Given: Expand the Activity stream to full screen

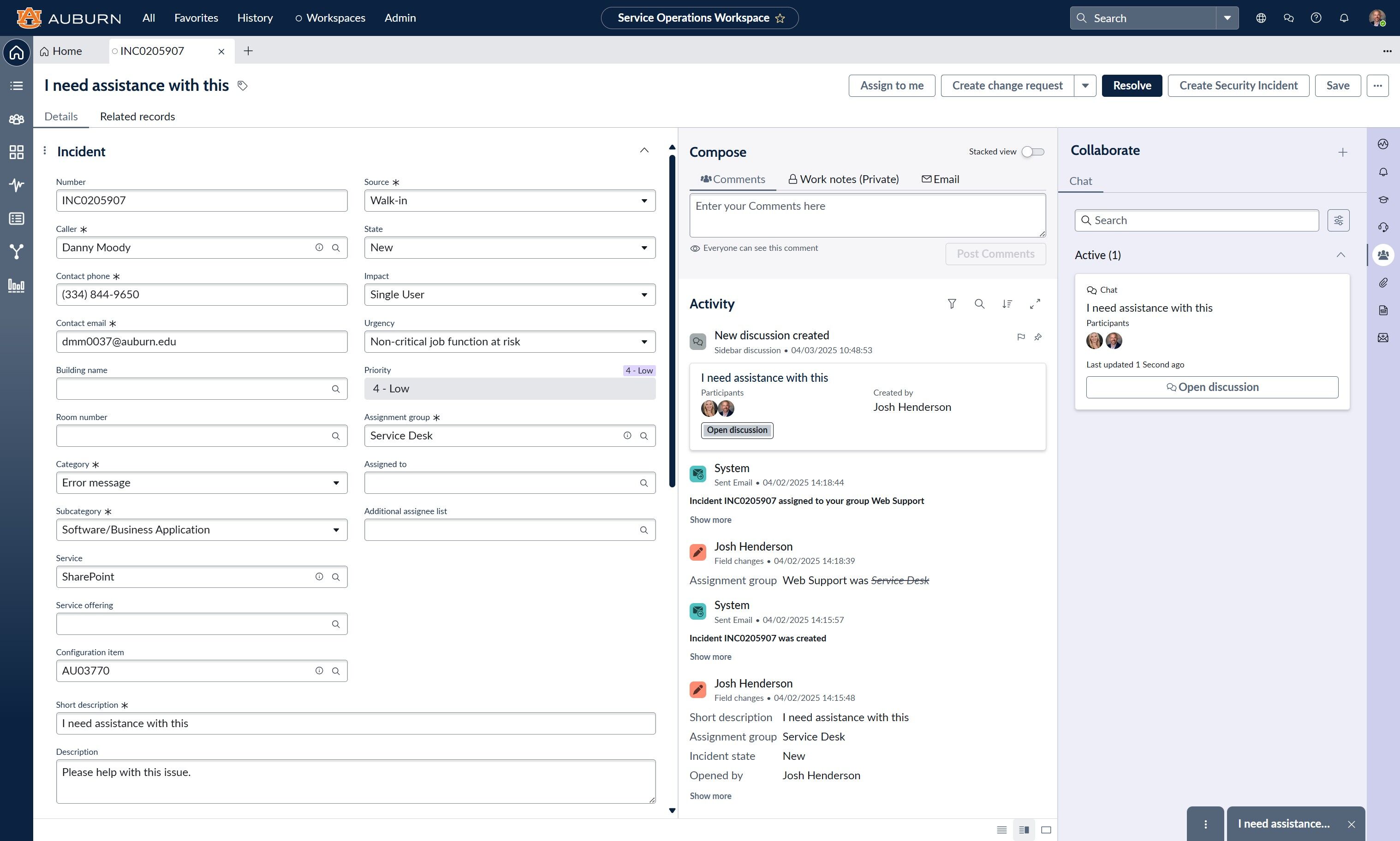Looking at the screenshot, I should 1034,304.
